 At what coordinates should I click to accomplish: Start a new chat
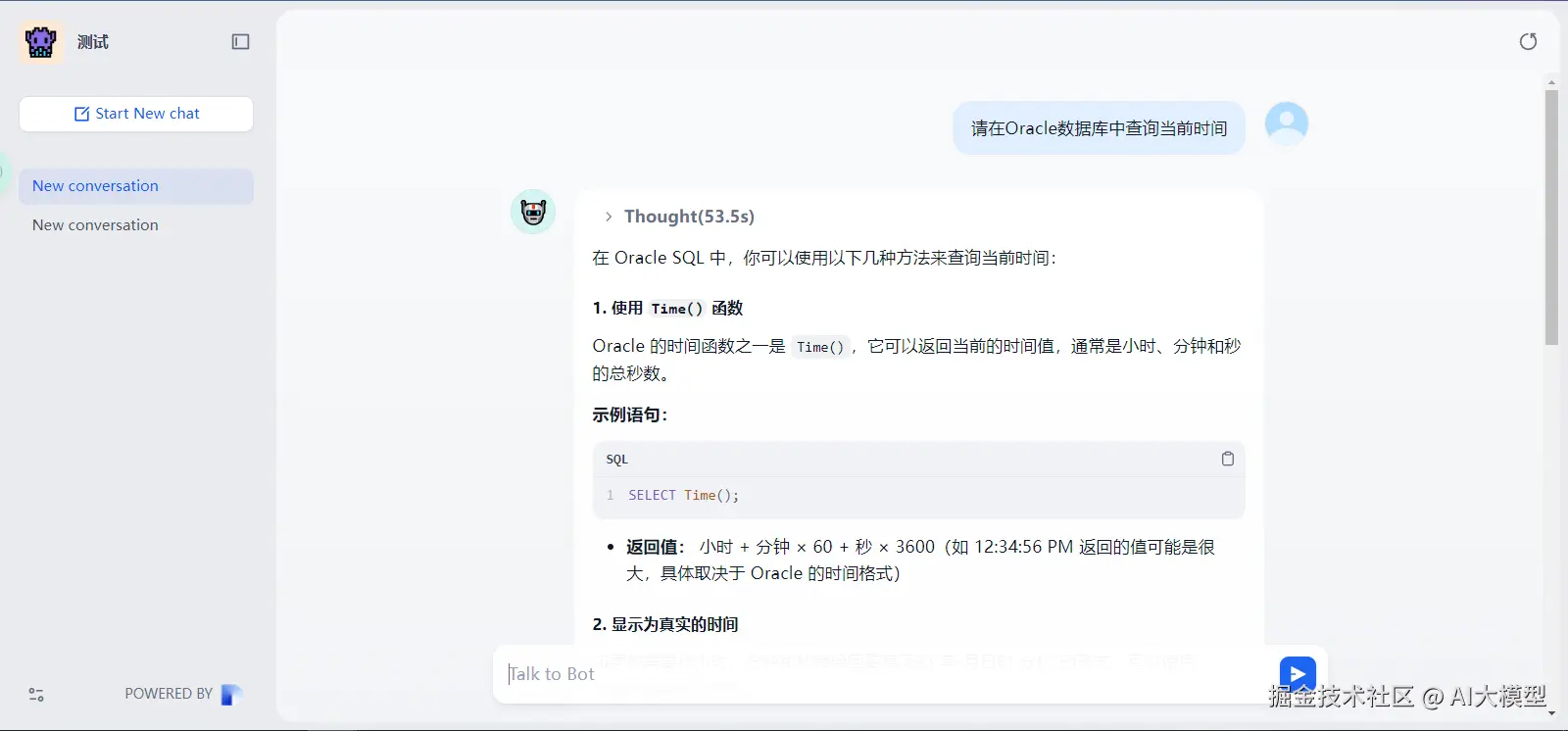(x=136, y=114)
